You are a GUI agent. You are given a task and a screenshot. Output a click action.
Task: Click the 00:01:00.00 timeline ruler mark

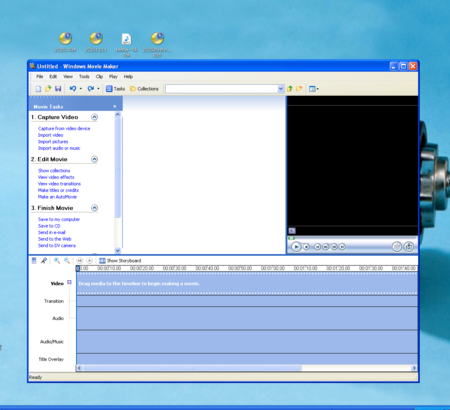coord(273,268)
